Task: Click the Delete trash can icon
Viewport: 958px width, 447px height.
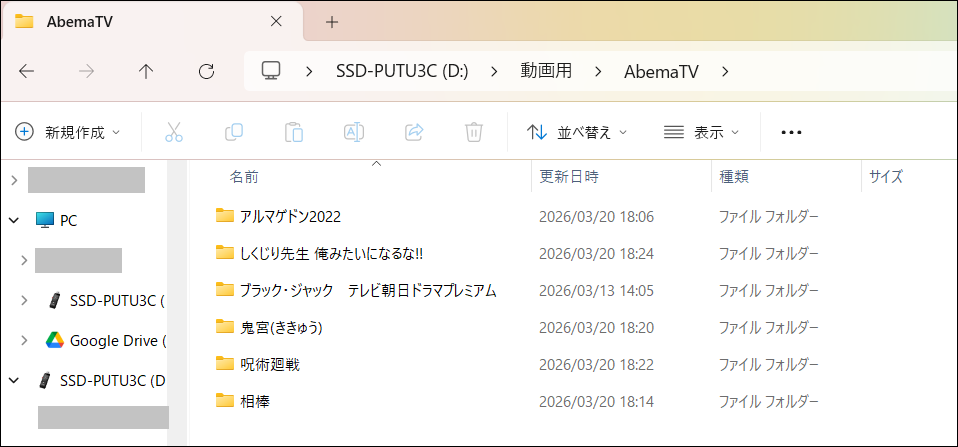Action: tap(474, 132)
